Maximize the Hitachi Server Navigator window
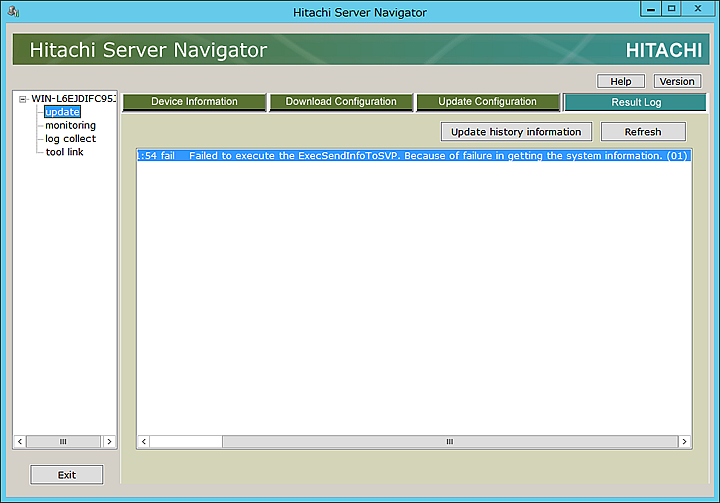 click(671, 9)
